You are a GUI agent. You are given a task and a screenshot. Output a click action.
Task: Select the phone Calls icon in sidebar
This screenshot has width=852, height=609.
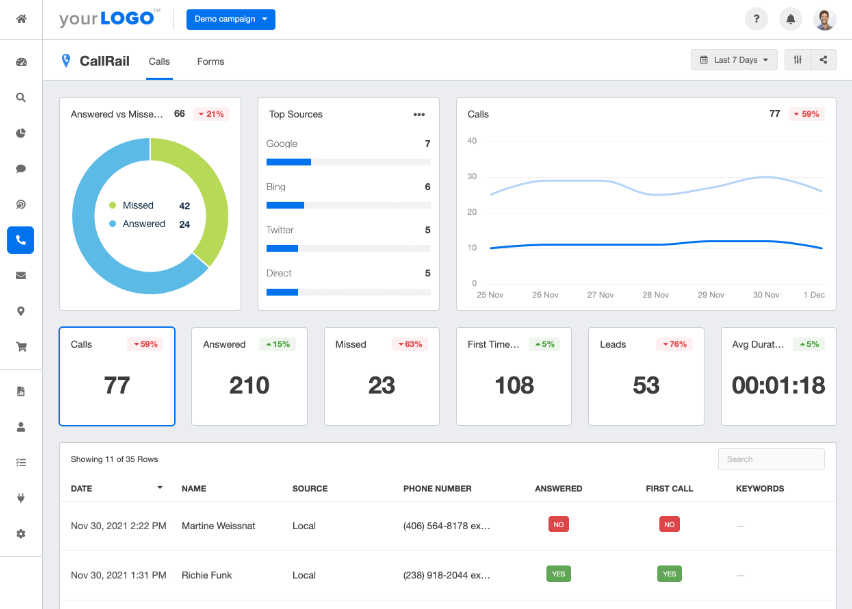point(21,240)
